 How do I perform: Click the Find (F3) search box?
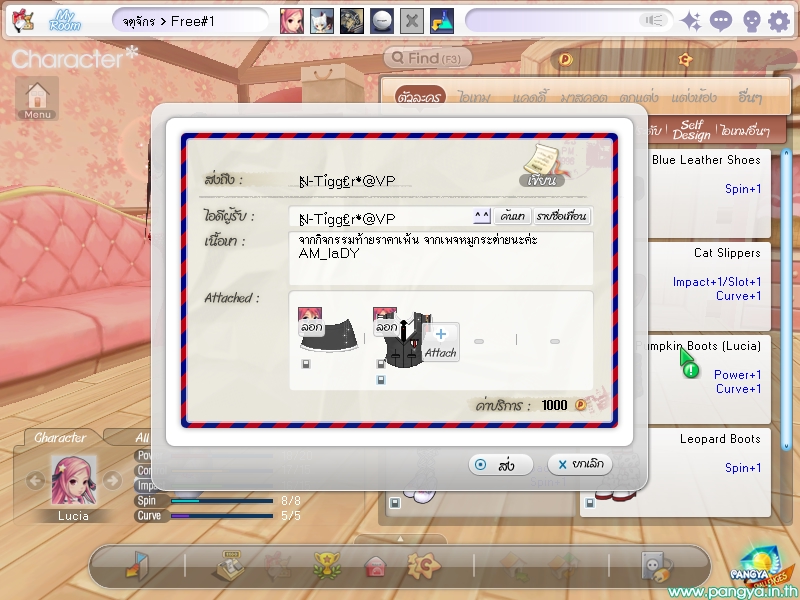pyautogui.click(x=428, y=58)
